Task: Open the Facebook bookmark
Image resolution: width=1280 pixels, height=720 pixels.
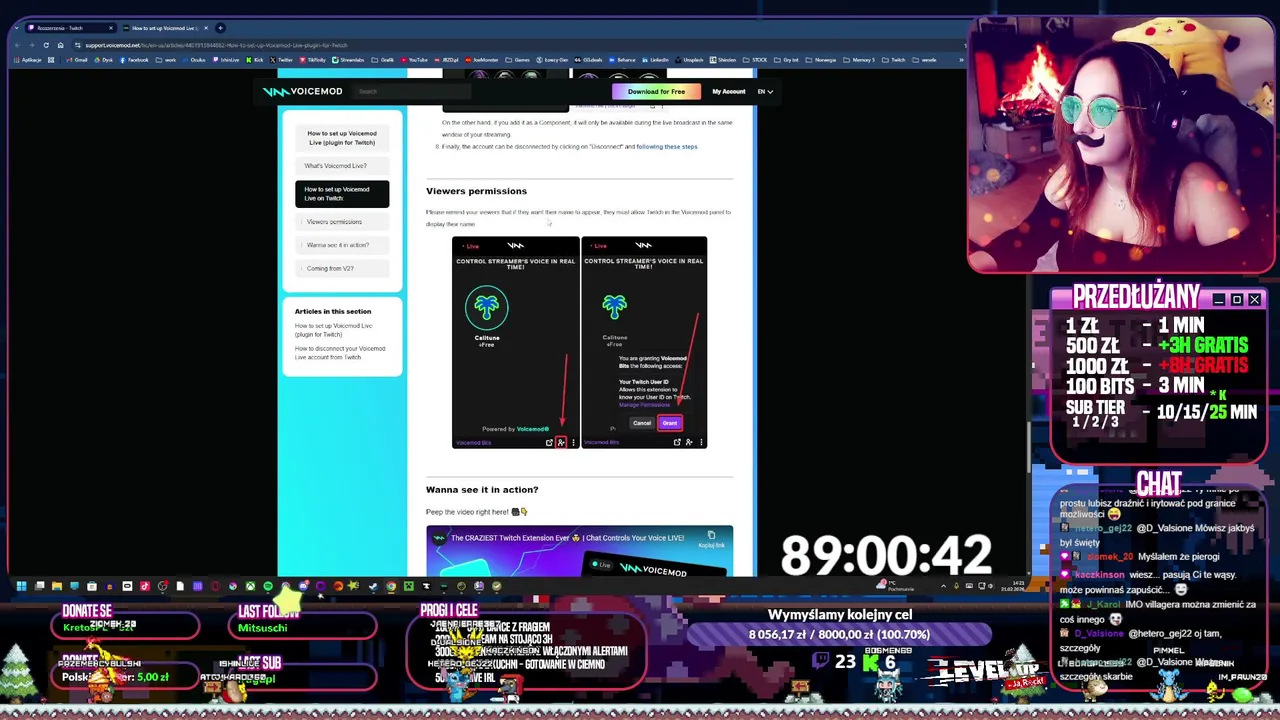Action: tap(134, 60)
